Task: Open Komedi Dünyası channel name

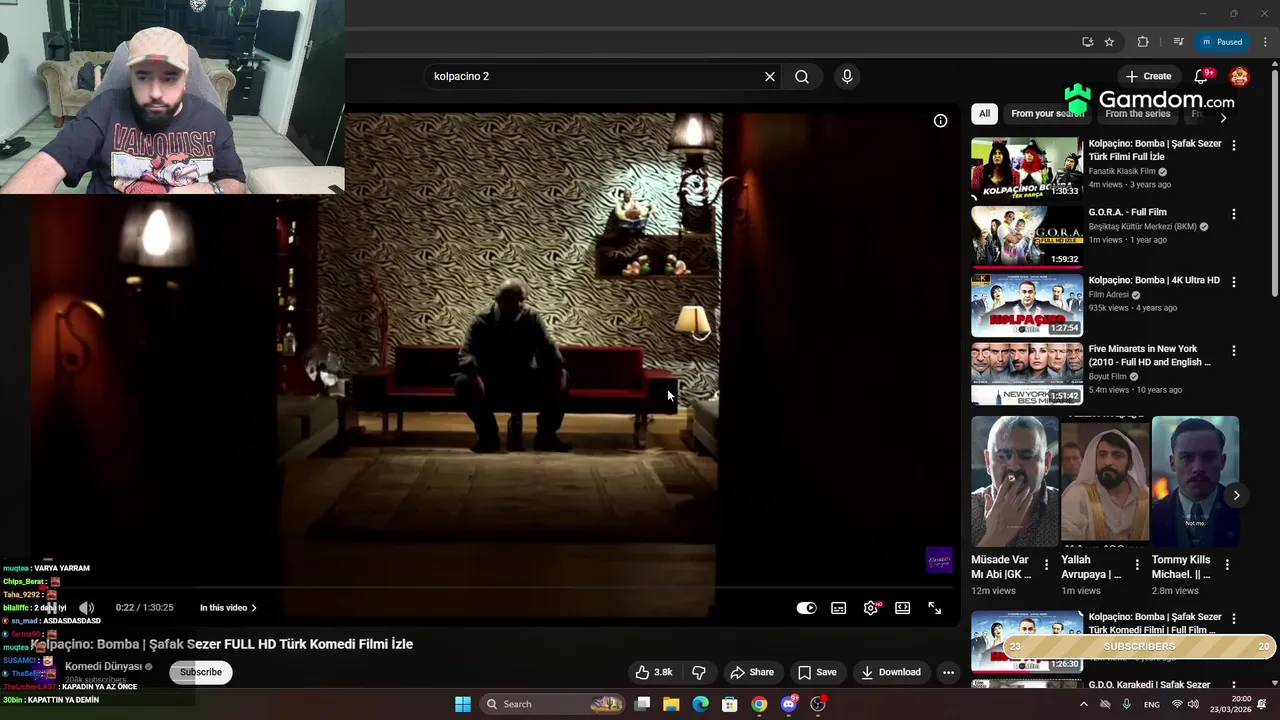Action: (104, 666)
